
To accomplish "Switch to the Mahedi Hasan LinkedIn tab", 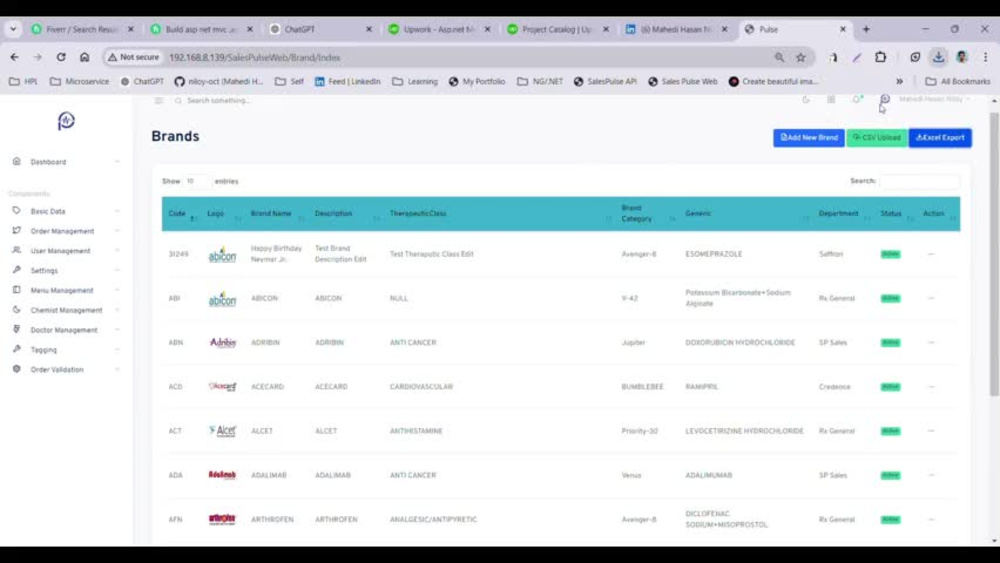I will (677, 29).
